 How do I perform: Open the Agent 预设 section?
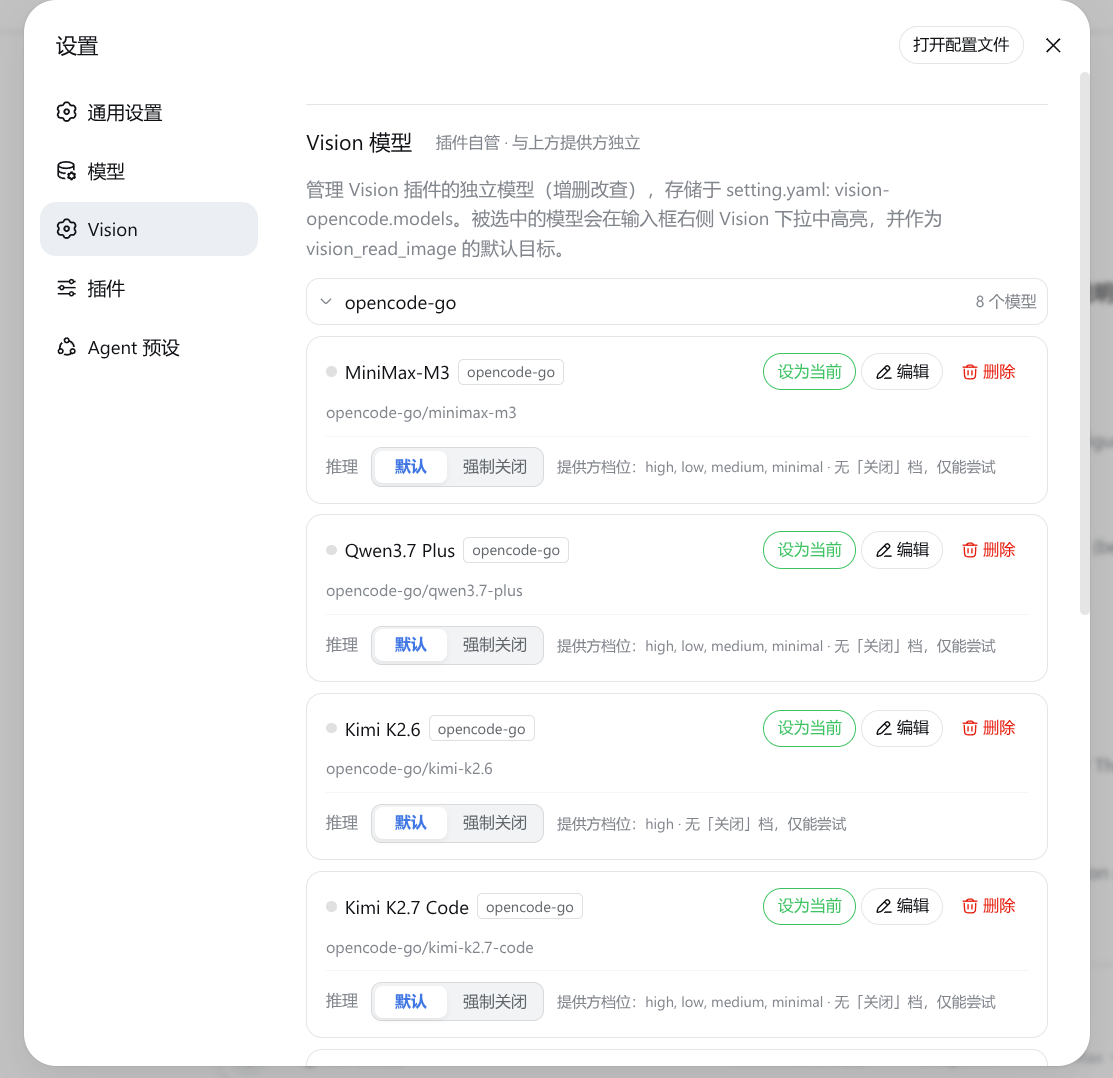[149, 347]
